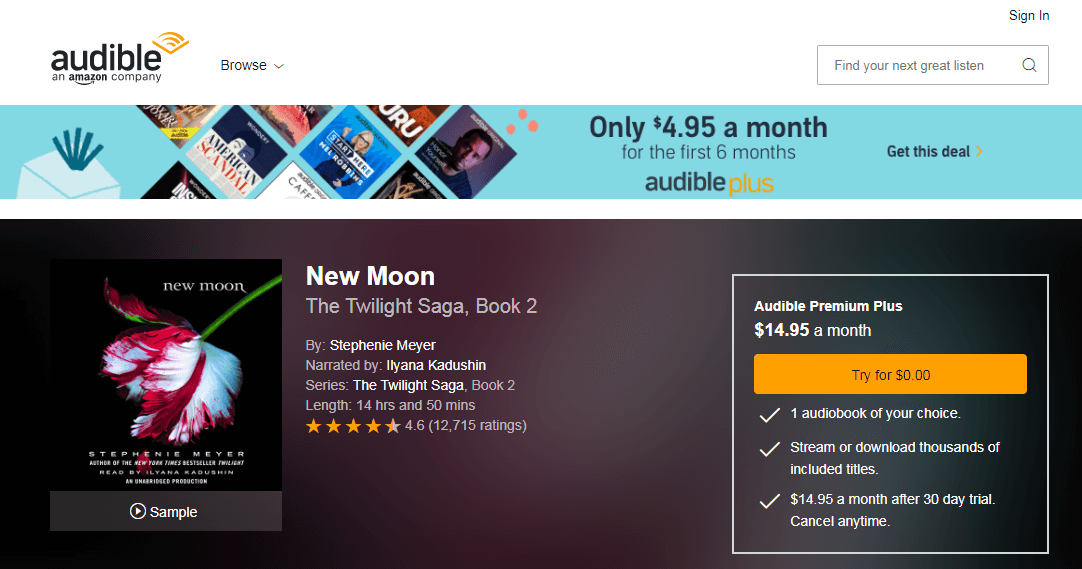Click the Get this deal link
The width and height of the screenshot is (1082, 569).
coord(928,152)
